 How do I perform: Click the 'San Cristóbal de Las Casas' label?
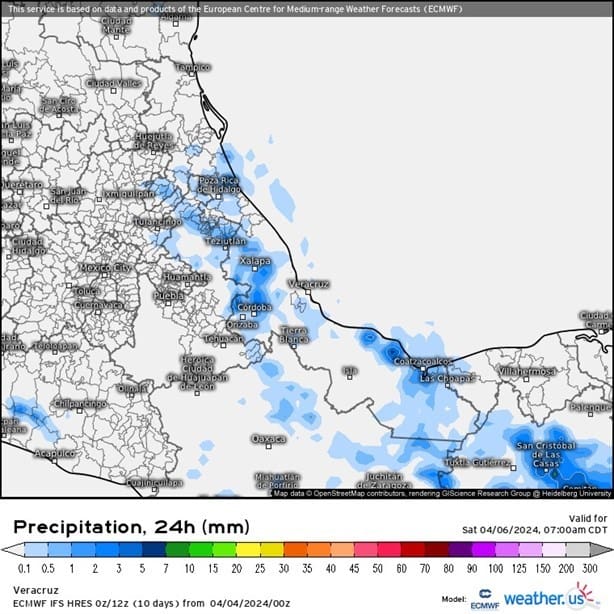(546, 455)
